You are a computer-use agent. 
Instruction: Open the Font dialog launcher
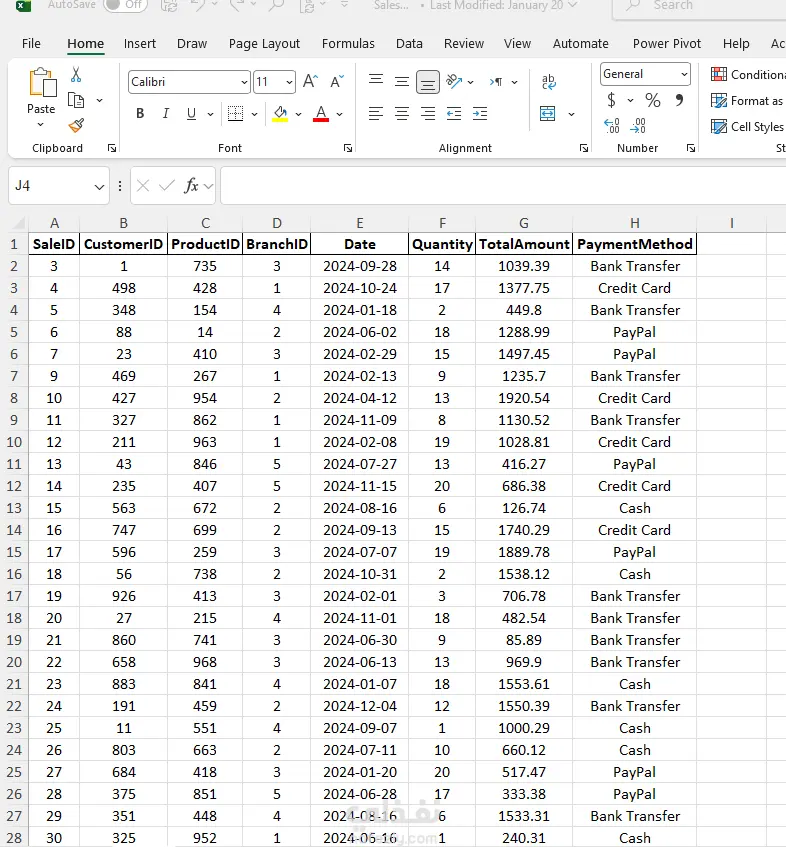348,148
